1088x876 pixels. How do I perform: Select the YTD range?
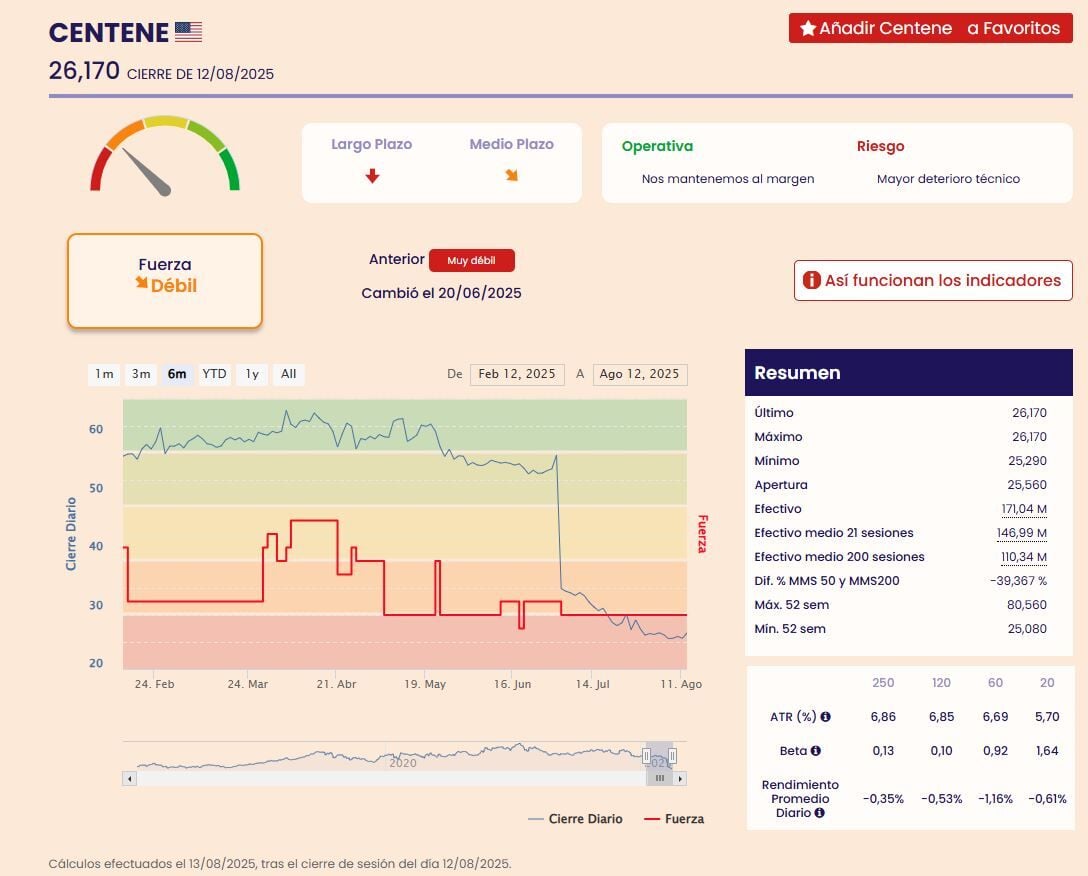click(x=214, y=374)
